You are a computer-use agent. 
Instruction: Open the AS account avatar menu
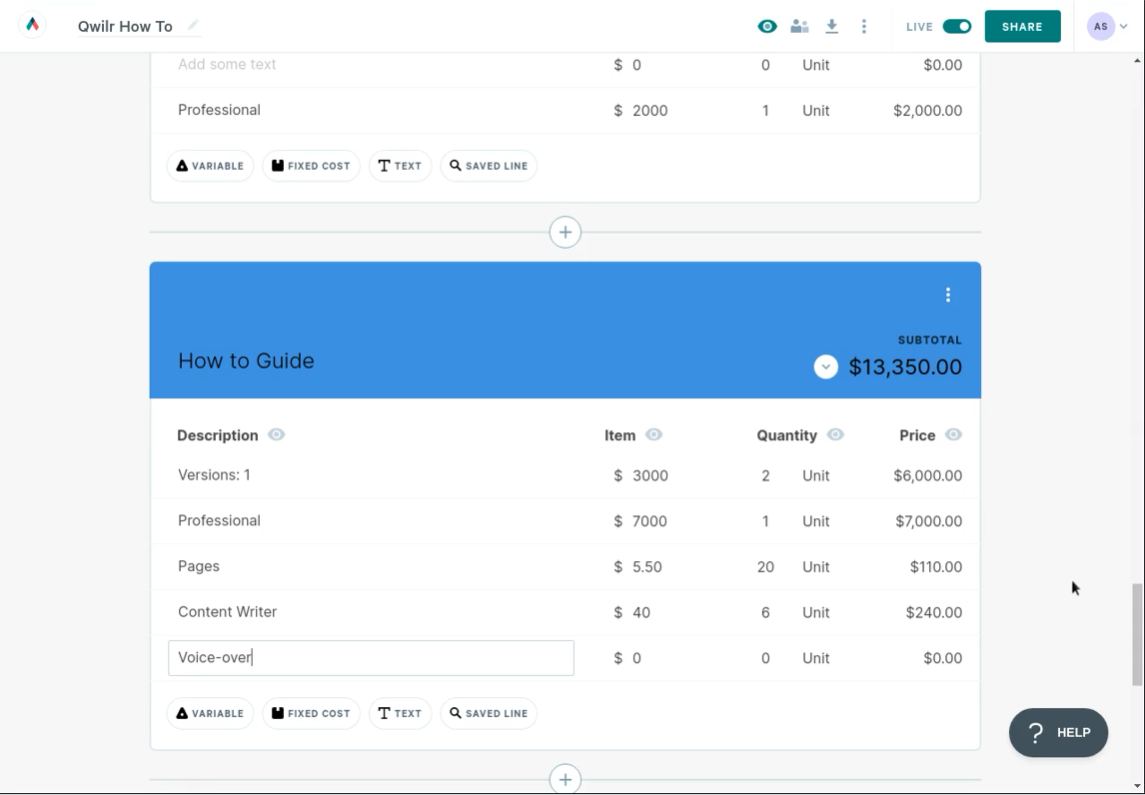point(1107,26)
